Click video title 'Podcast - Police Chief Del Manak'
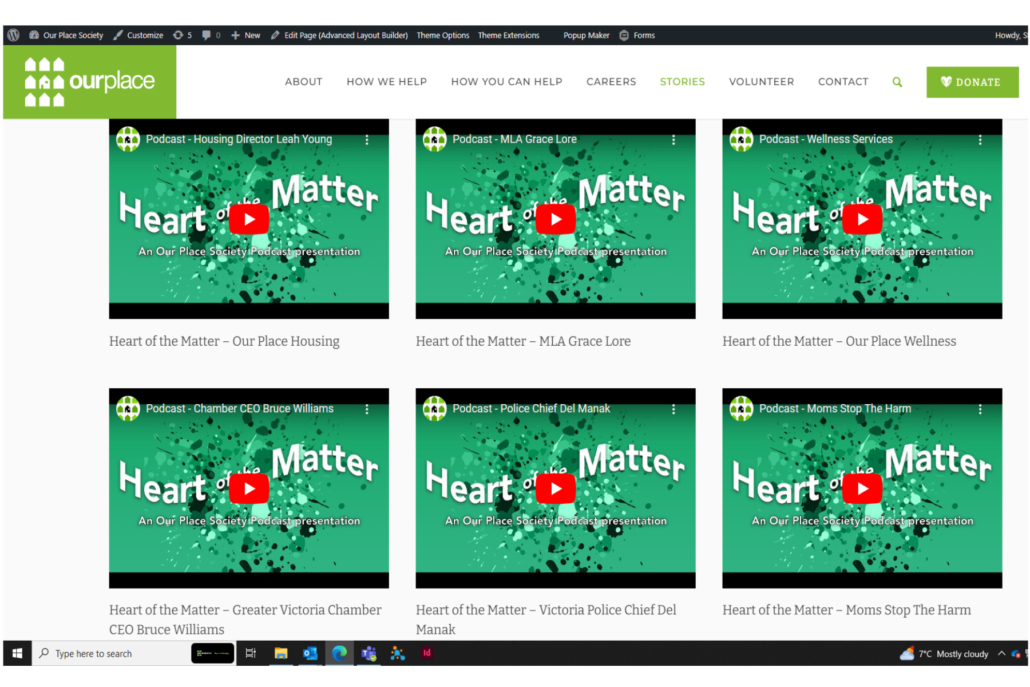The image size is (1030, 687). [531, 409]
